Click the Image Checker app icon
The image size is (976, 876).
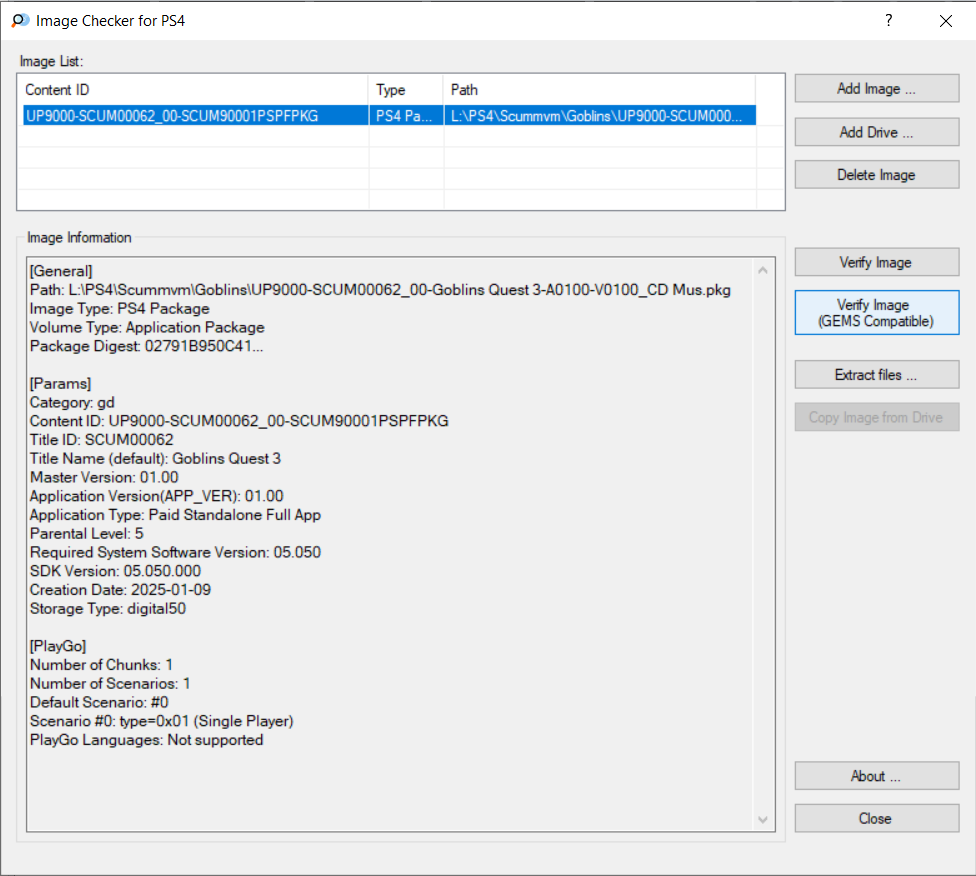pos(19,21)
